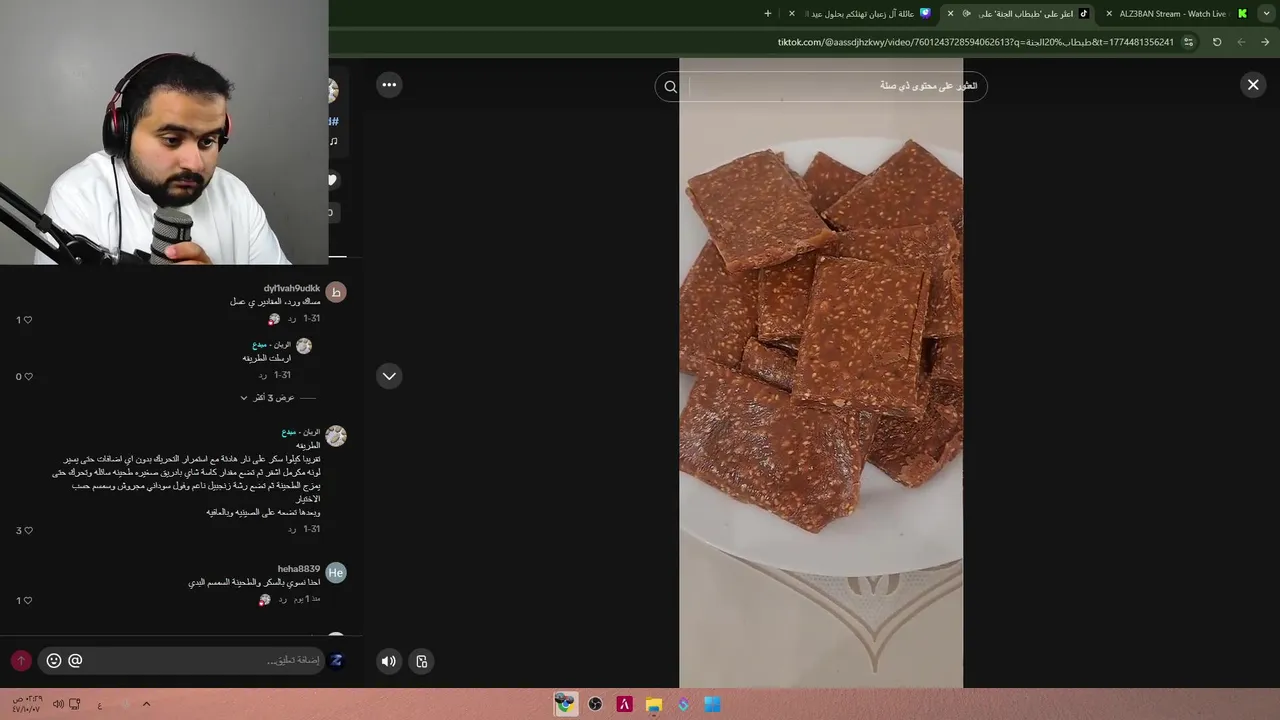Screen dimensions: 1280x720
Task: Open the tab search dropdown chevron
Action: click(1266, 14)
